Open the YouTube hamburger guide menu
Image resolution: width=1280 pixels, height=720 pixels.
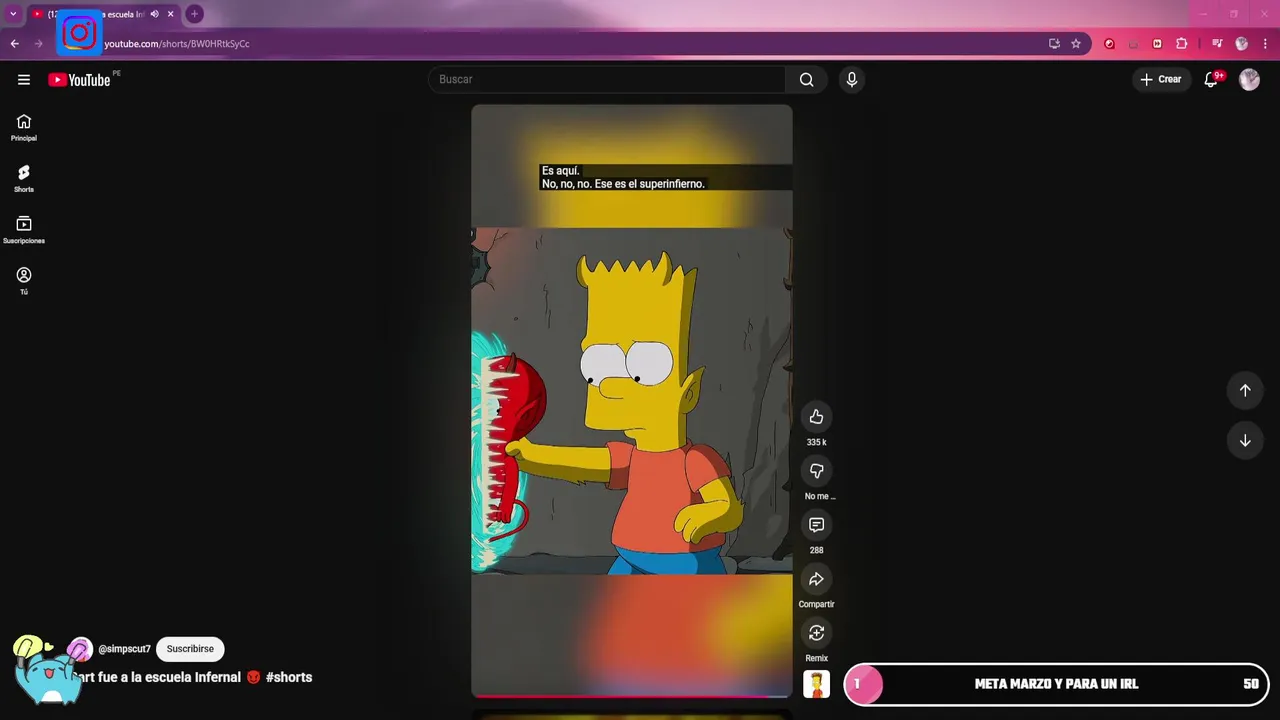click(24, 80)
